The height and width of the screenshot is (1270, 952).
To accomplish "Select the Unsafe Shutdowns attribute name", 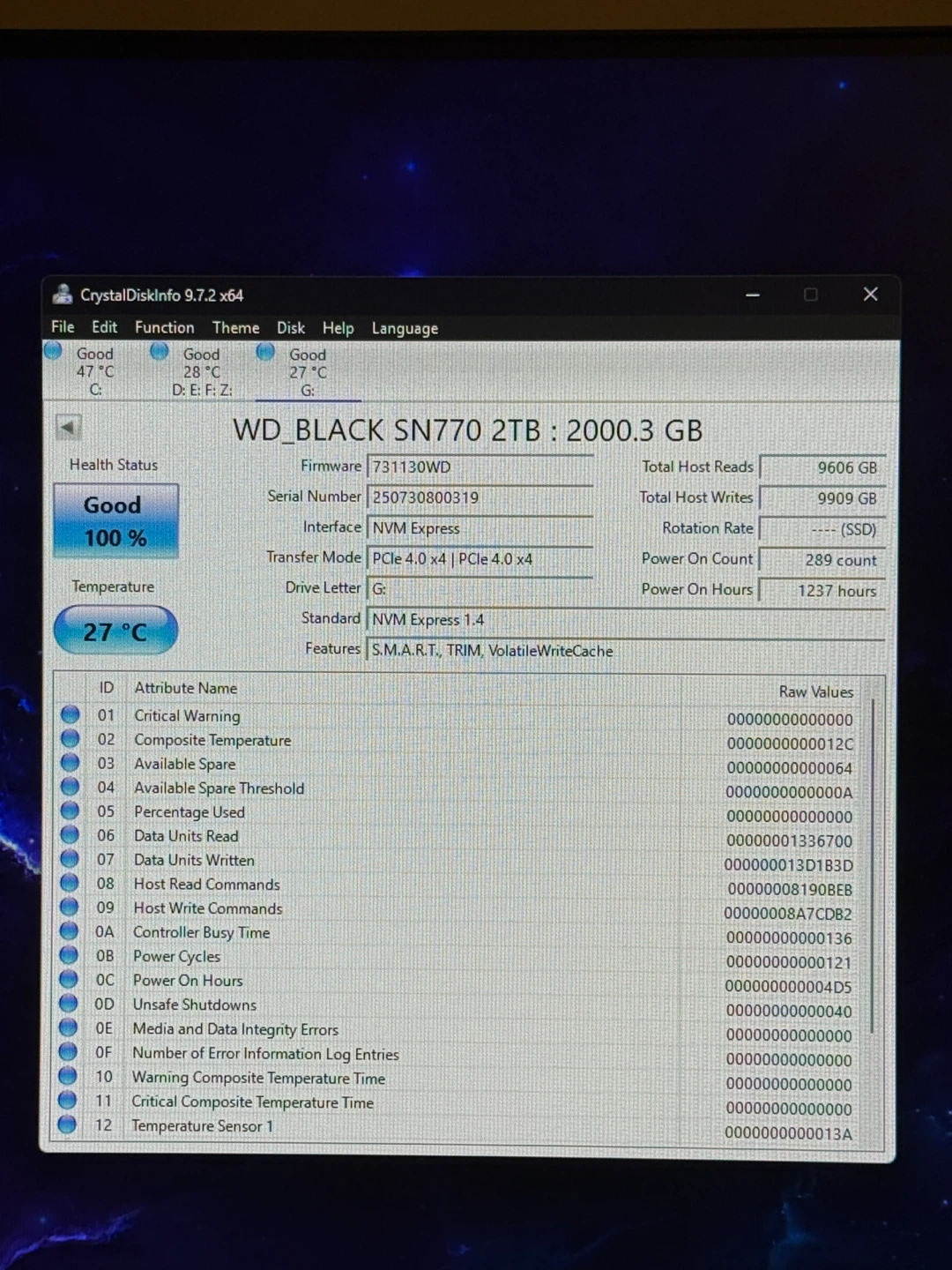I will click(x=195, y=1004).
